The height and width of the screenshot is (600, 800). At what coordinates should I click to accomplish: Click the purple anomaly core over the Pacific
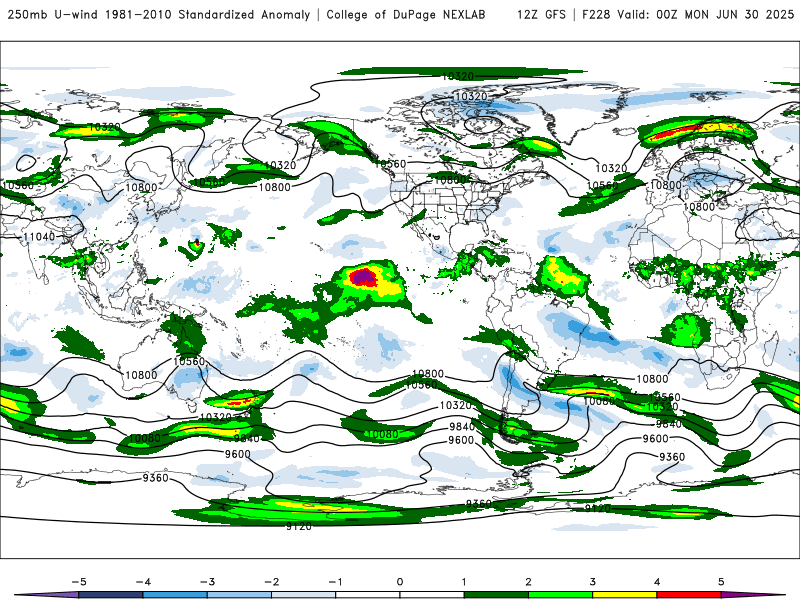pos(363,277)
